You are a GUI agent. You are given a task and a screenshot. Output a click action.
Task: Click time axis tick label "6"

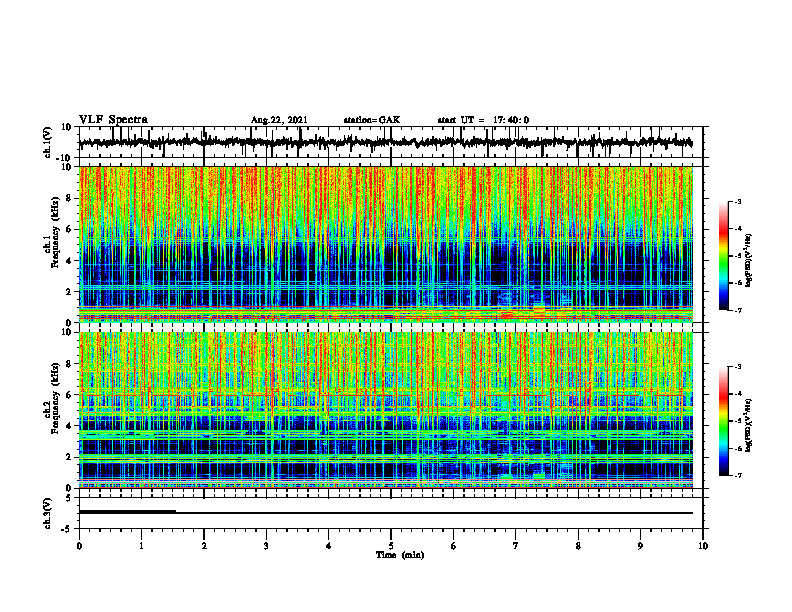click(454, 546)
